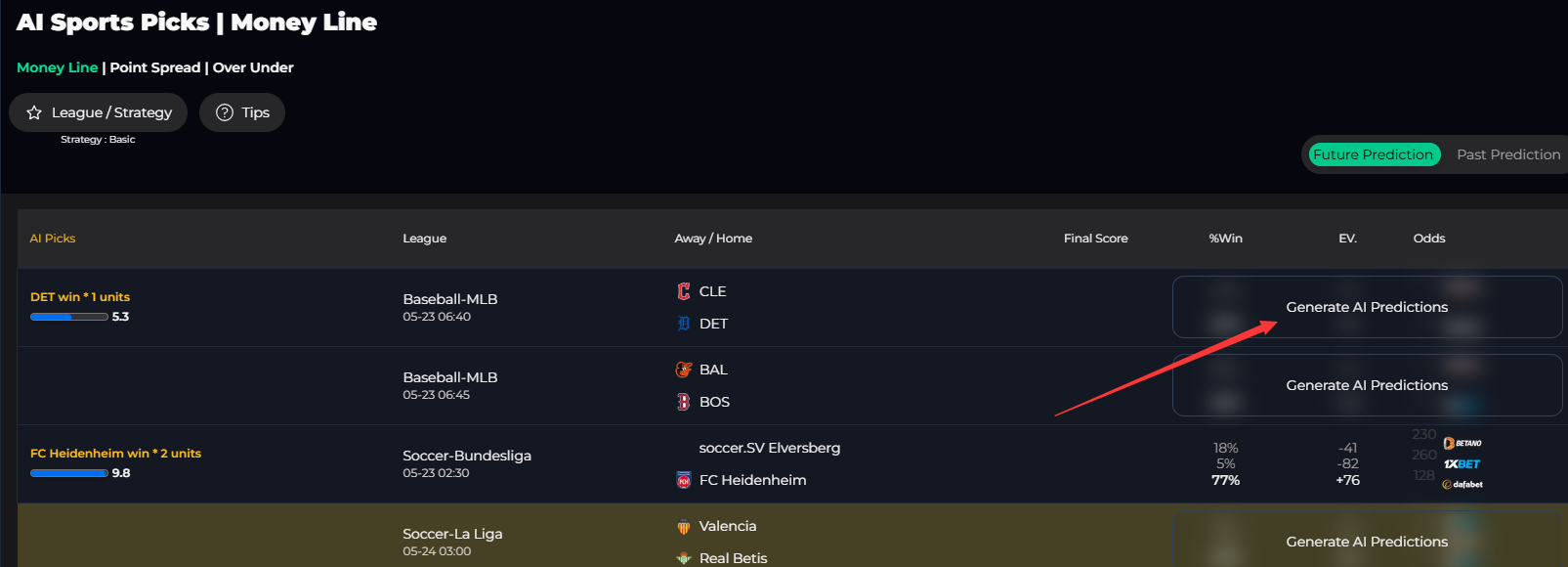The width and height of the screenshot is (1568, 567).
Task: Open the dafabet sportsbook logo
Action: click(x=1462, y=485)
